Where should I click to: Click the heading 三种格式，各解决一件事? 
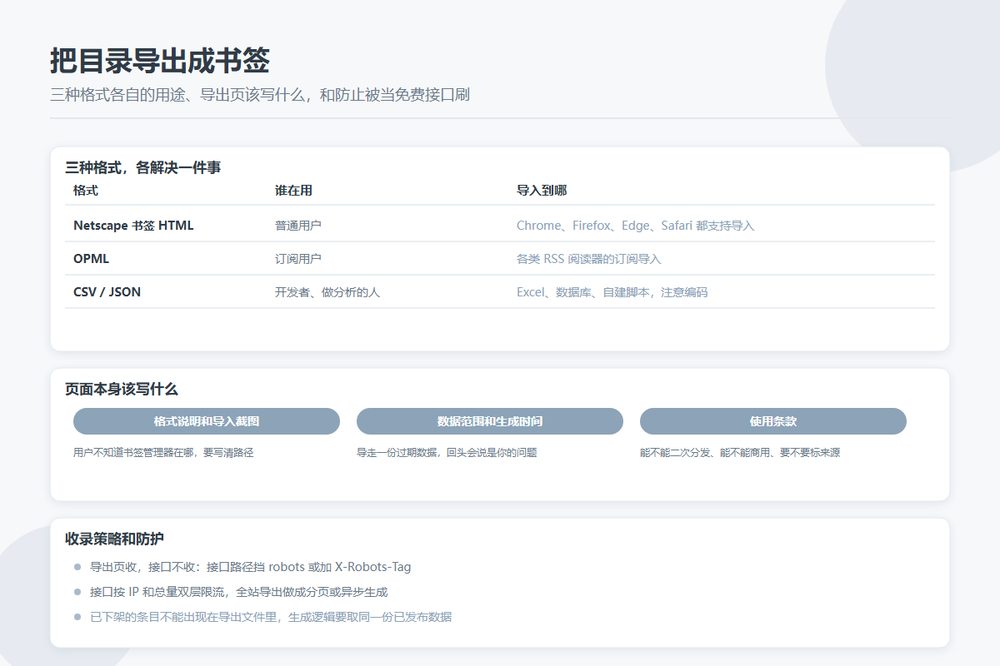(143, 168)
